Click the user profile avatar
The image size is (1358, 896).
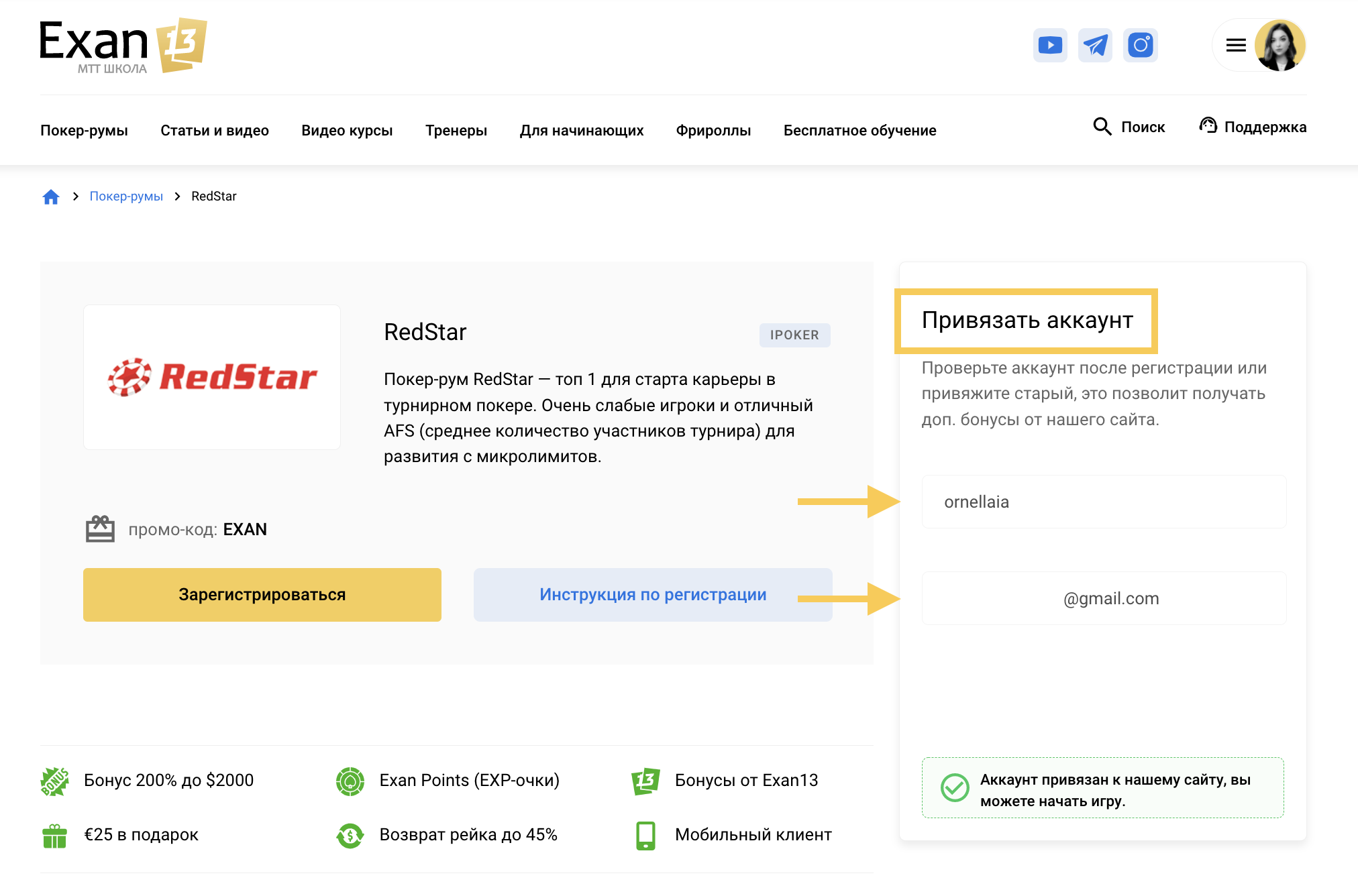tap(1280, 45)
